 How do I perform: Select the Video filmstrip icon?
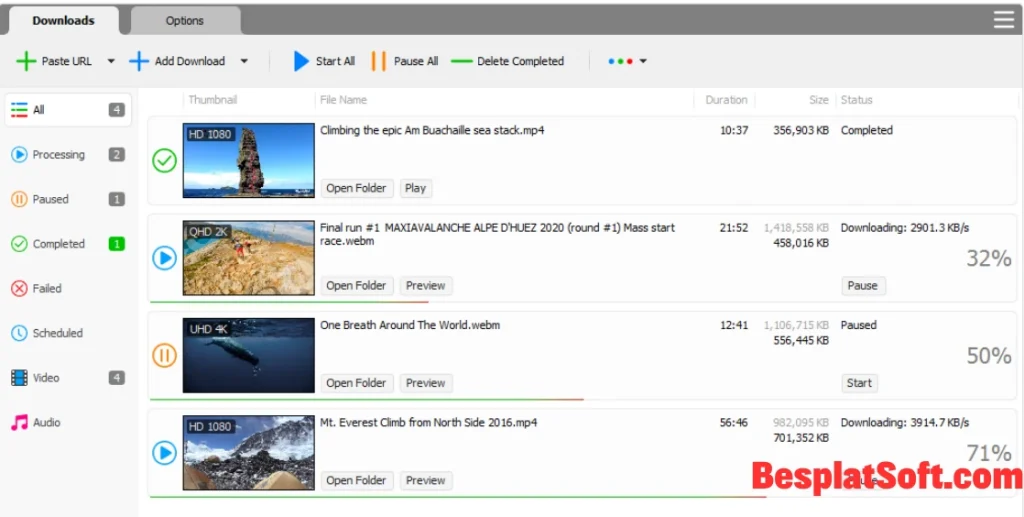tap(20, 377)
